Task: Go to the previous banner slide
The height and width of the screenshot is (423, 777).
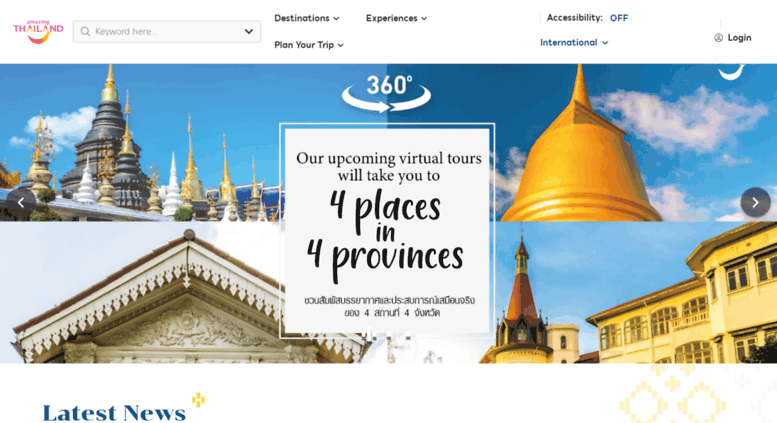Action: 21,202
